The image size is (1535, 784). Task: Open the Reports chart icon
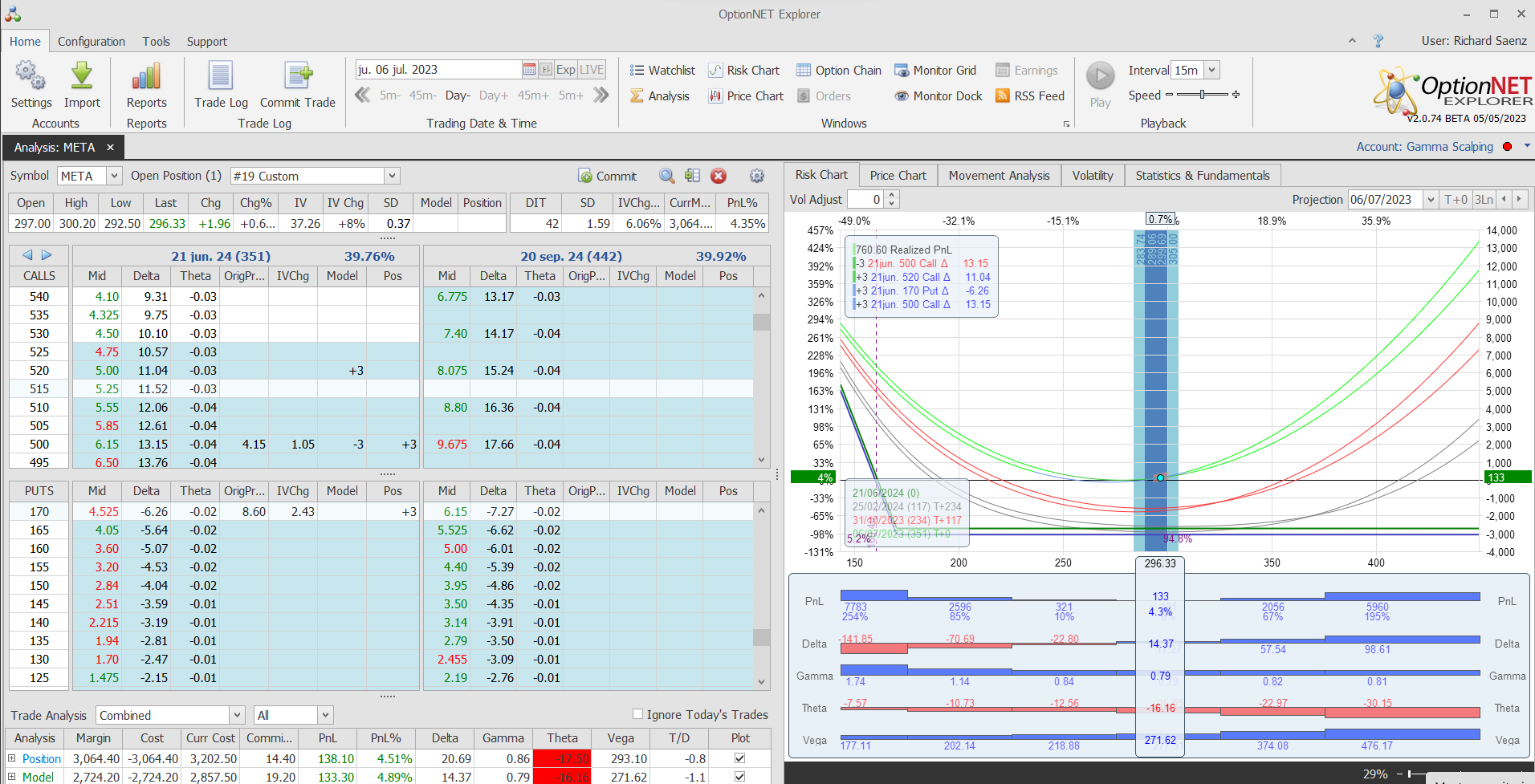coord(146,76)
